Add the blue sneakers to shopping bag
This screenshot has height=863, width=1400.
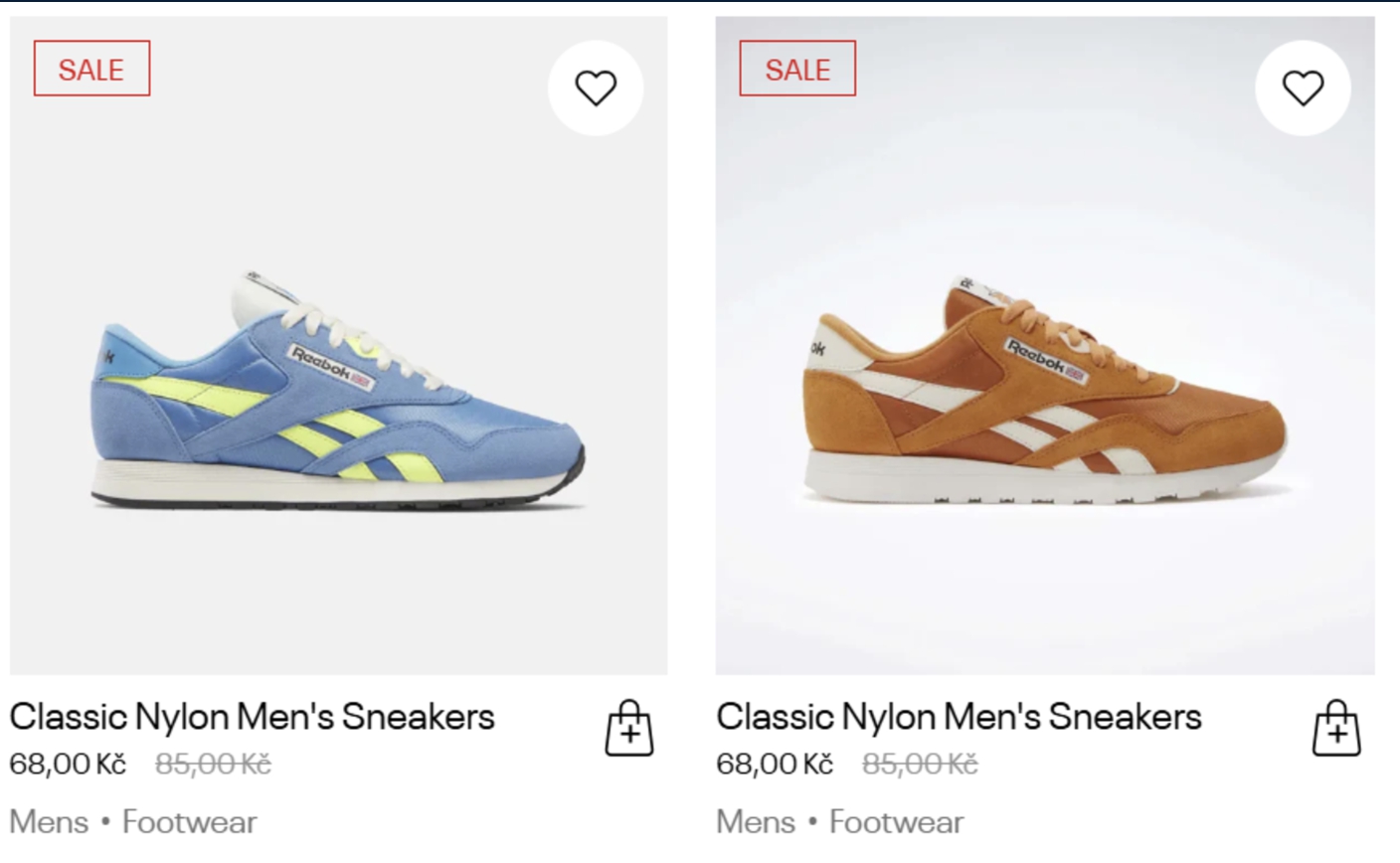629,729
